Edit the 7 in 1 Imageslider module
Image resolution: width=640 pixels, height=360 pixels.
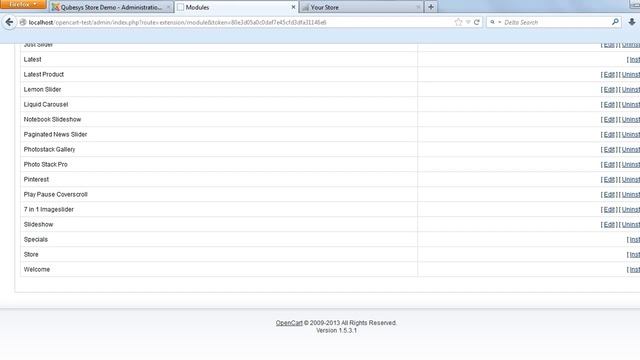(x=609, y=209)
